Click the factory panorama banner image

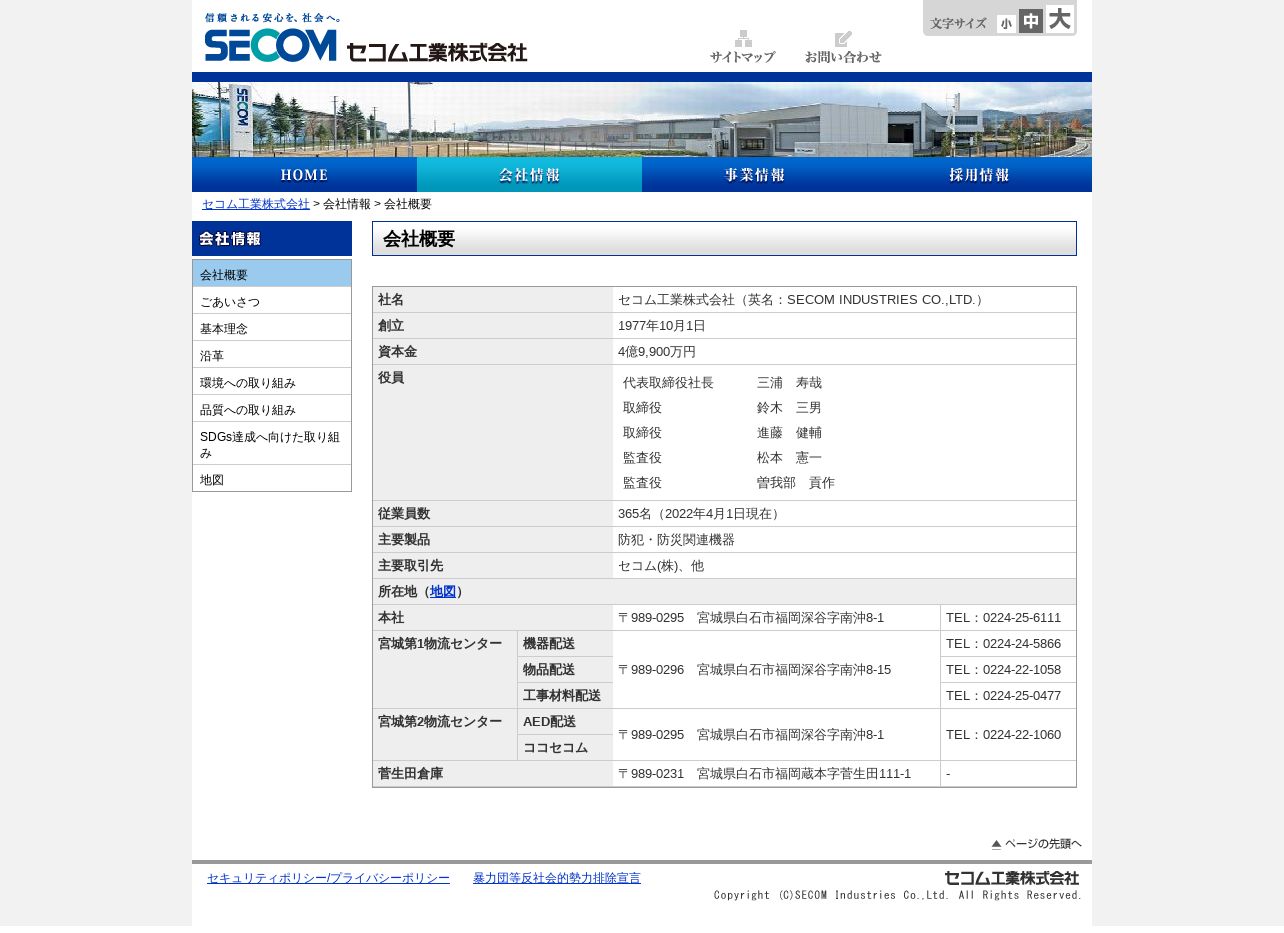coord(642,119)
